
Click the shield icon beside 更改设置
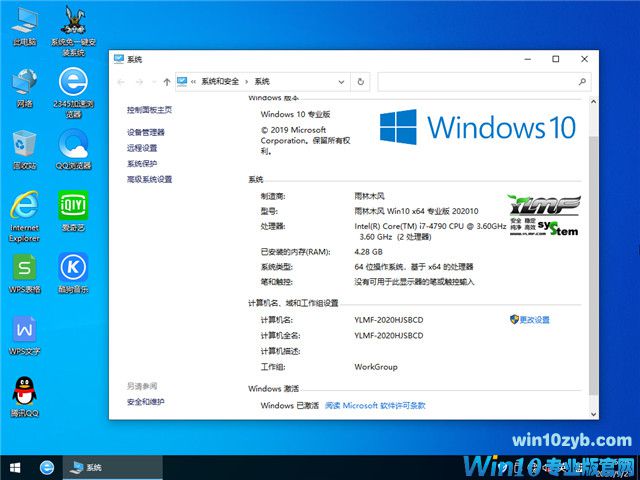click(514, 319)
